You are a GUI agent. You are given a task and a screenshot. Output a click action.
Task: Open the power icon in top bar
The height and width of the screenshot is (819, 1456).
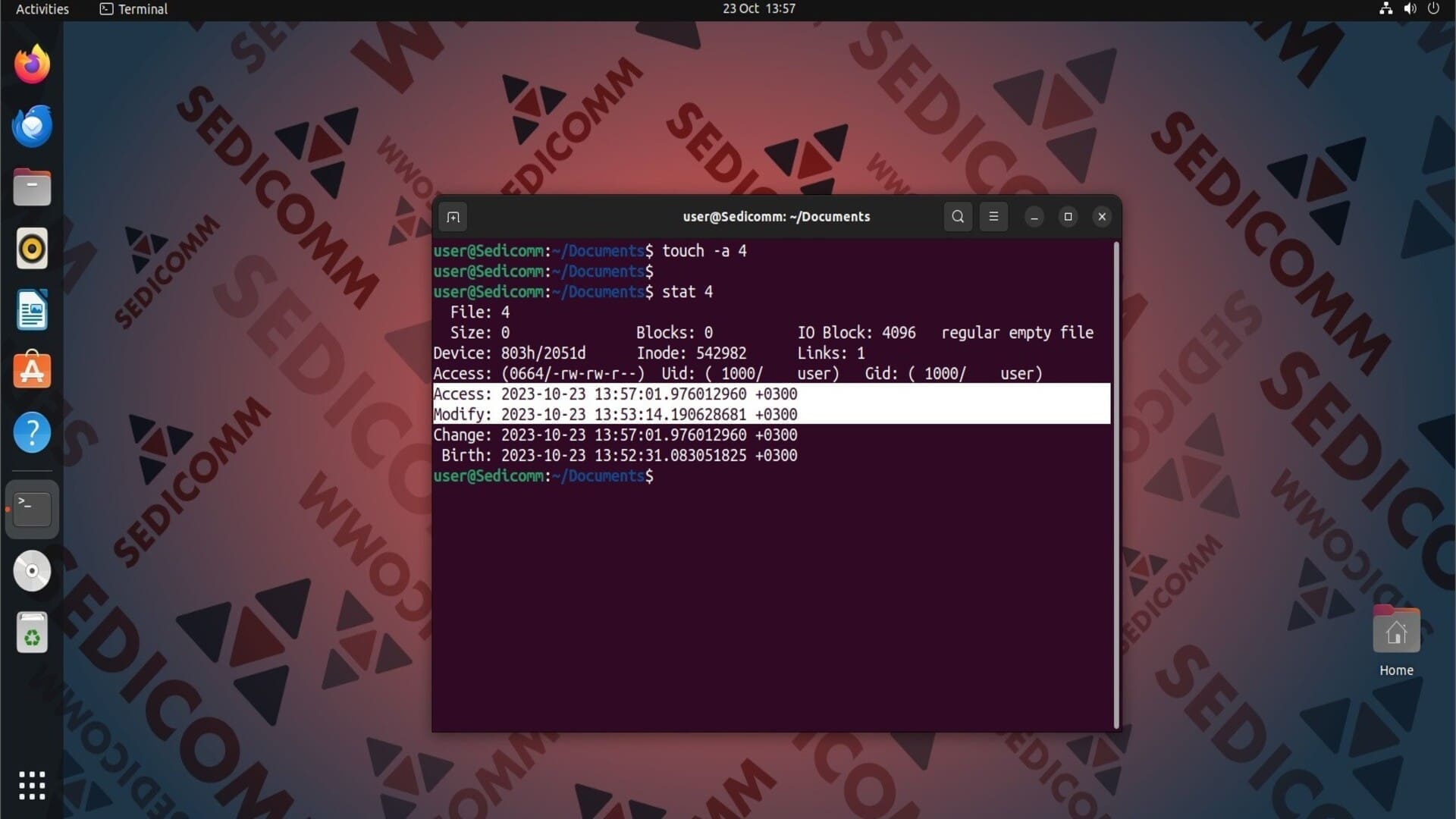(x=1433, y=9)
